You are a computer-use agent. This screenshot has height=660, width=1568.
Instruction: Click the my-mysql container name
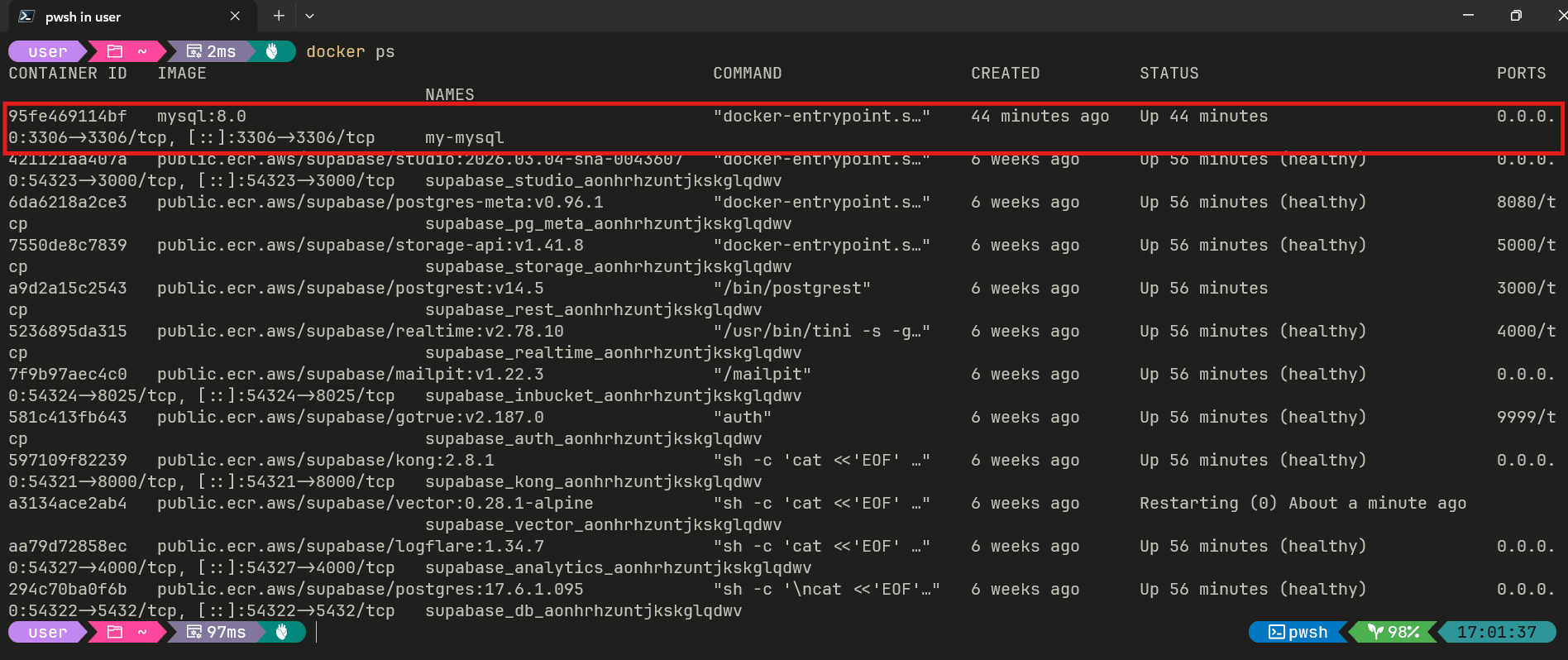tap(465, 137)
